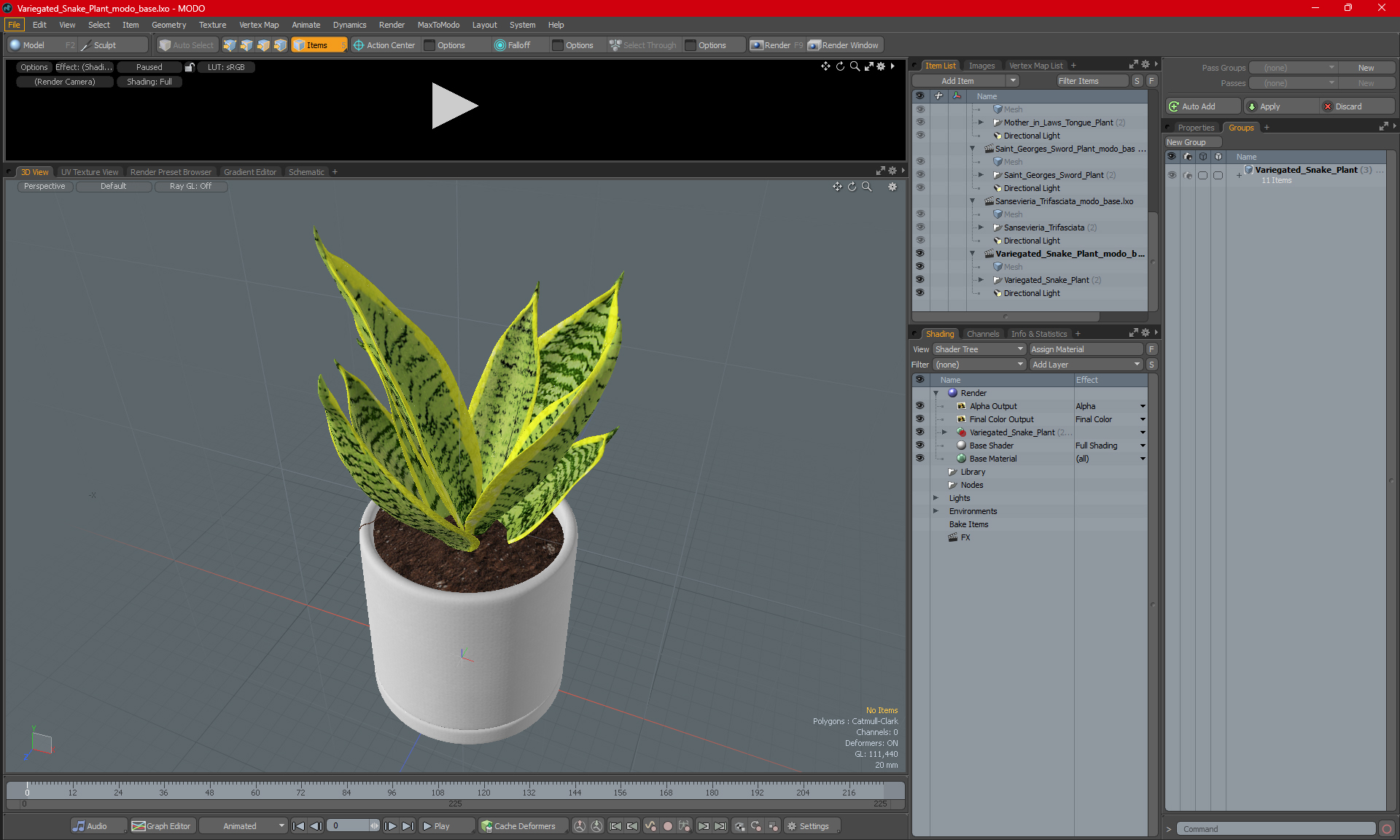
Task: Open Action Center tool
Action: point(384,45)
